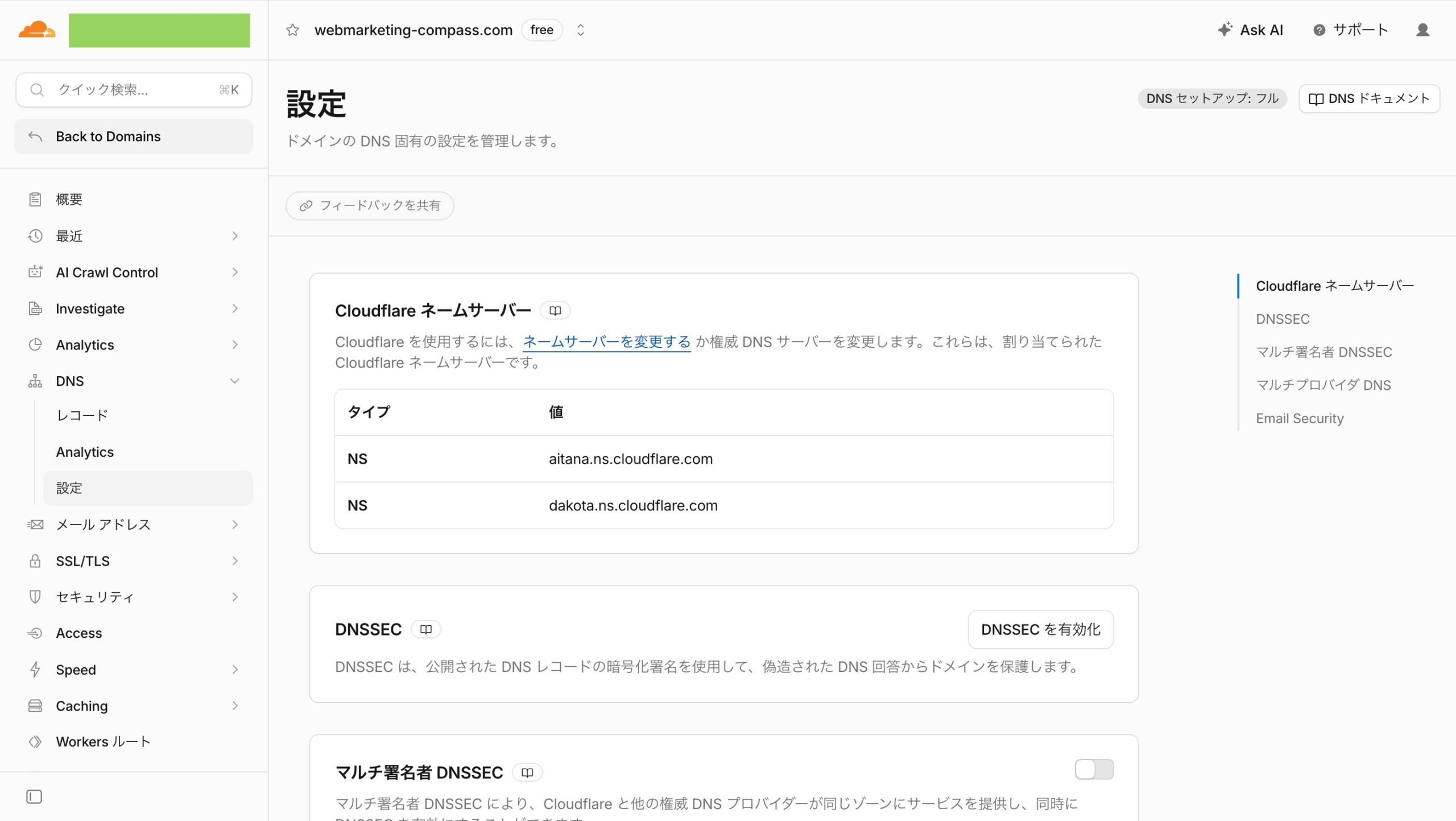1456x821 pixels.
Task: Click the SSL/TLS lock icon
Action: click(x=35, y=561)
